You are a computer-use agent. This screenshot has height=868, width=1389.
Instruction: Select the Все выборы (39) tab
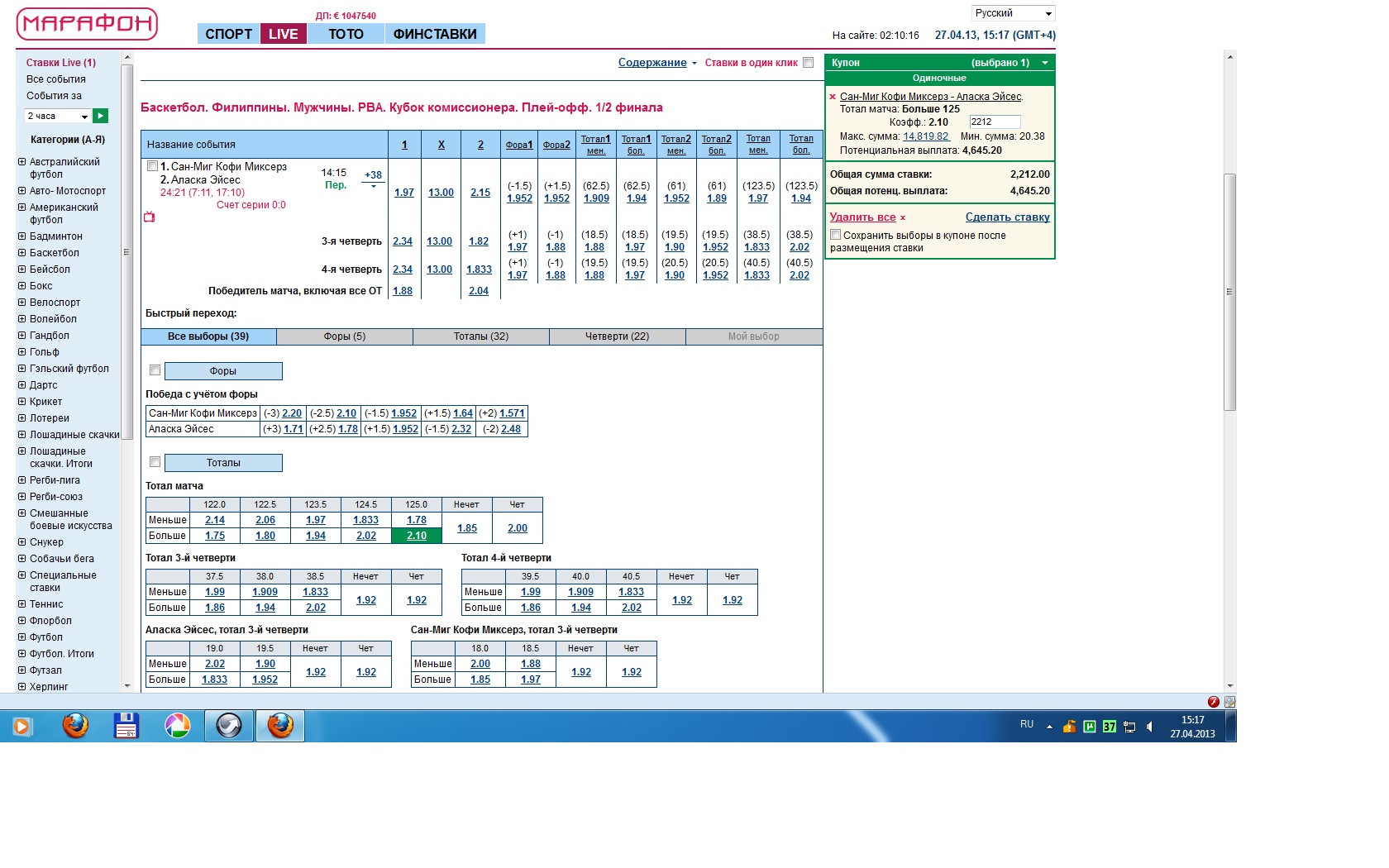[208, 336]
